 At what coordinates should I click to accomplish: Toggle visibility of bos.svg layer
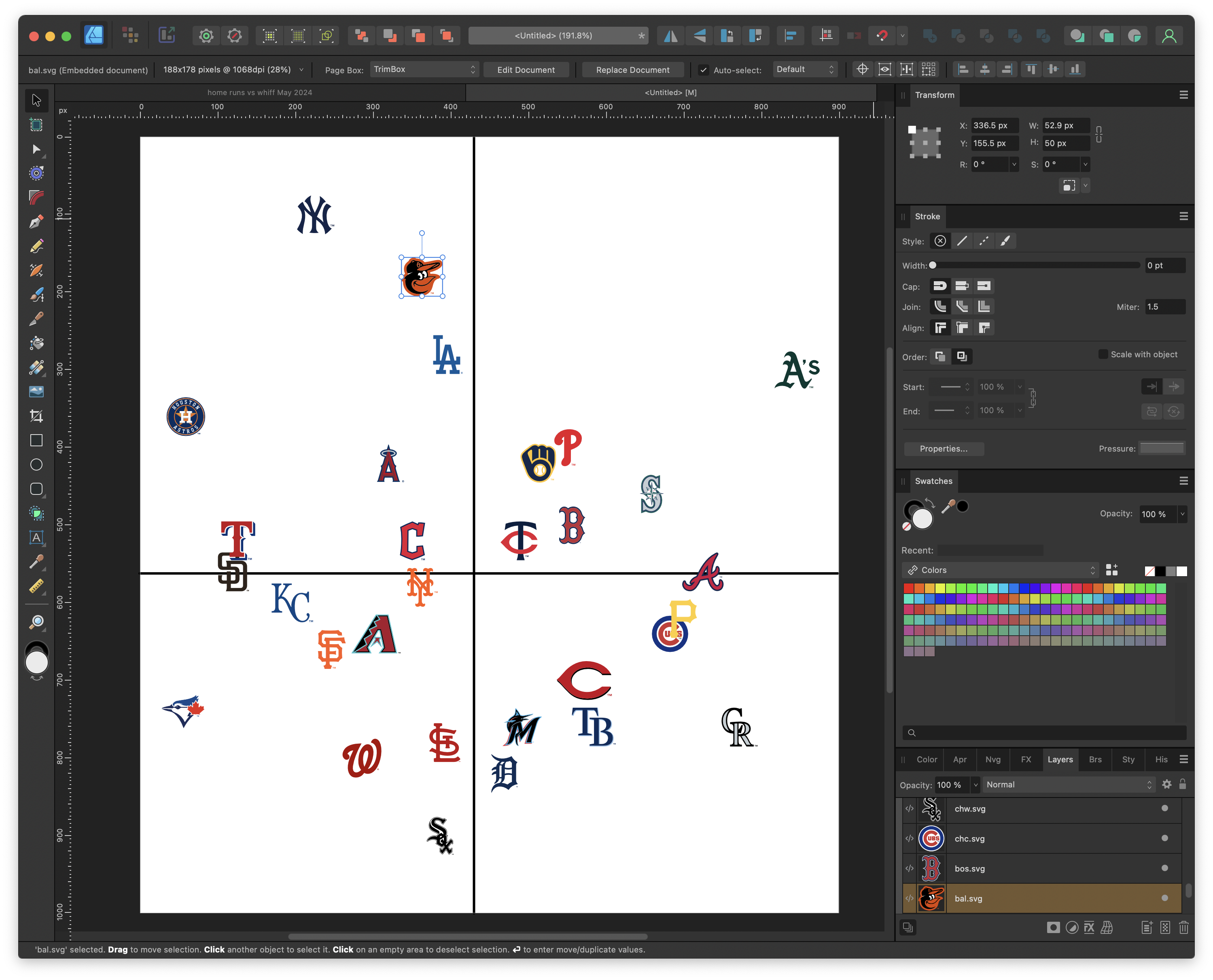1164,868
